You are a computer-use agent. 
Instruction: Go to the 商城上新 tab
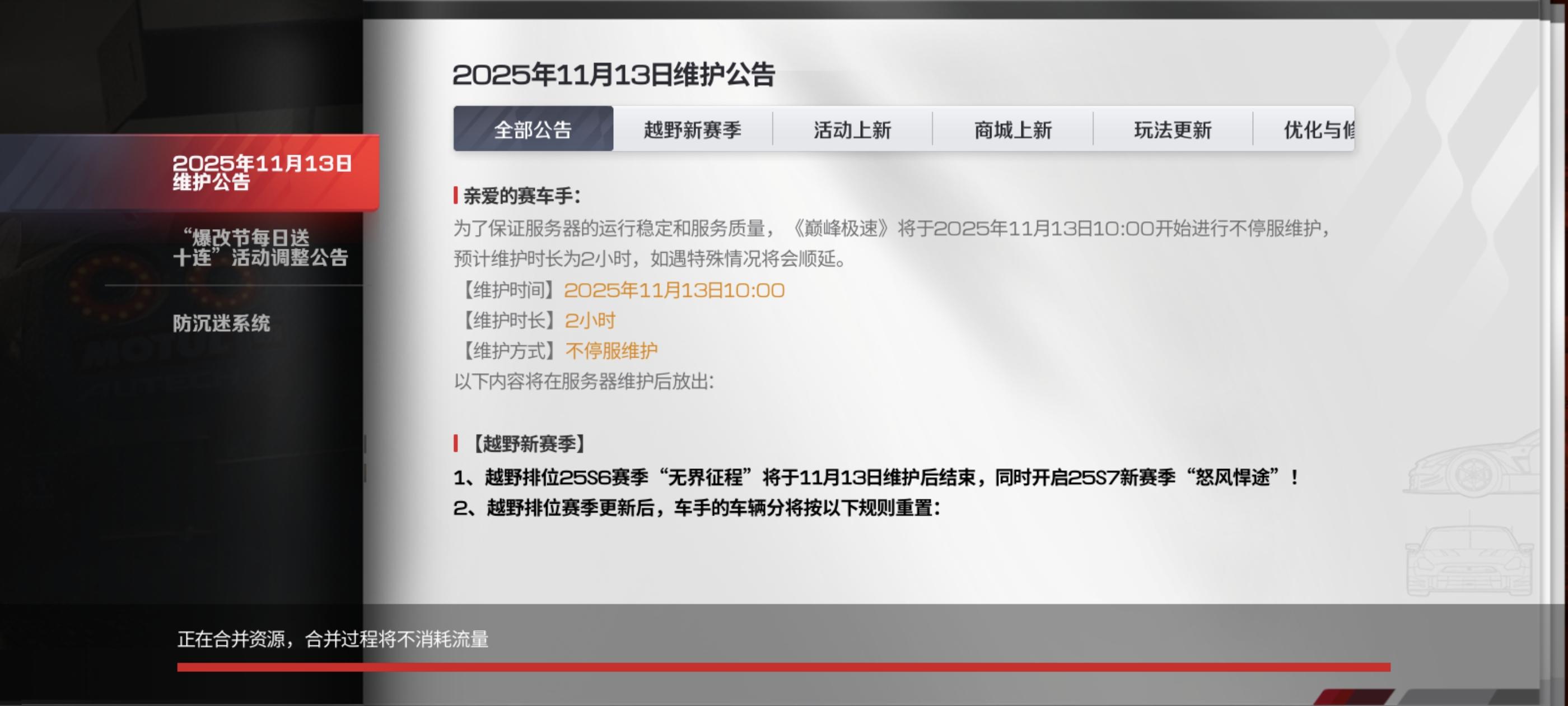[1013, 129]
